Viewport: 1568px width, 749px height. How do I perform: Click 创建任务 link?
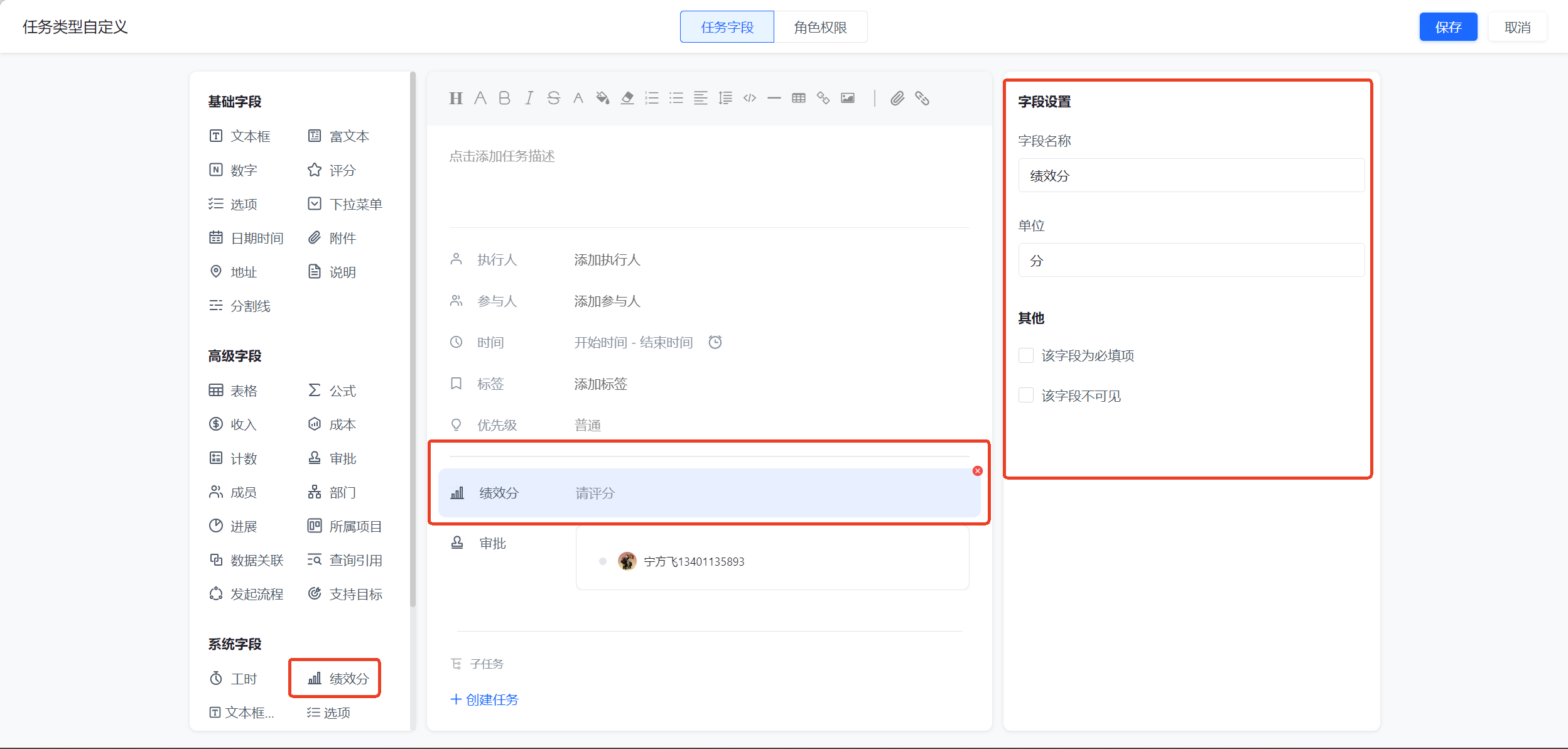tap(485, 699)
